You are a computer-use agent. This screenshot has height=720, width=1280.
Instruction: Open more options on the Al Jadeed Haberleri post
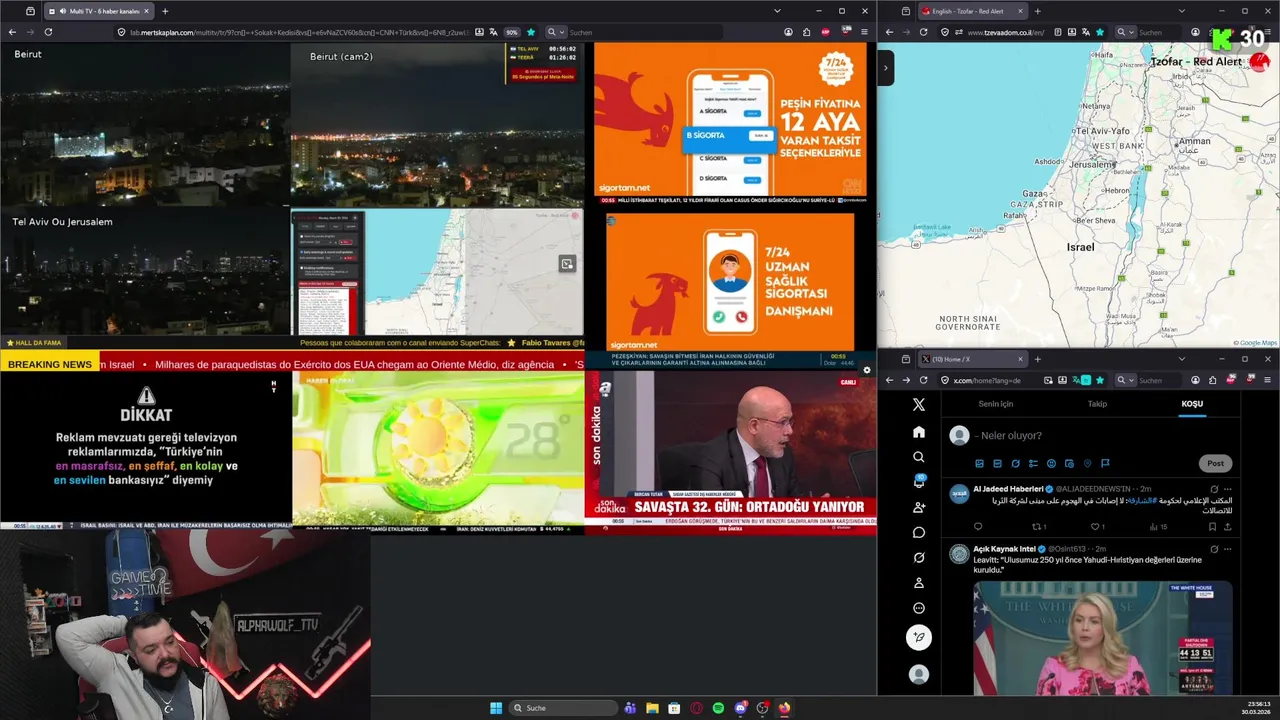click(x=1227, y=489)
